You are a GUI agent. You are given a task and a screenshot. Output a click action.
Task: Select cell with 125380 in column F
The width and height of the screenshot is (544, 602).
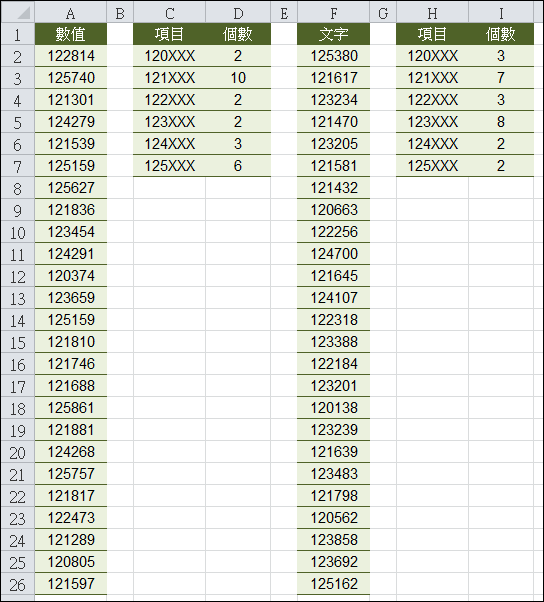coord(334,56)
